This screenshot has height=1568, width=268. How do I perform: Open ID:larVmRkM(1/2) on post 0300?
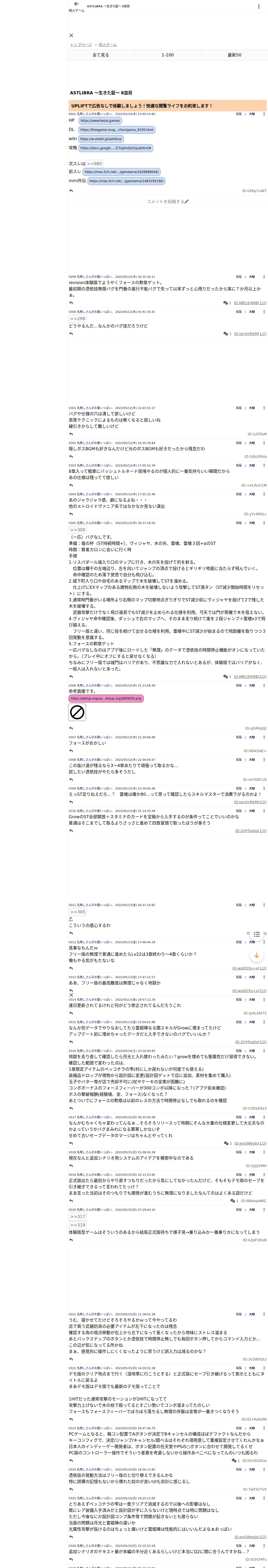pyautogui.click(x=250, y=333)
